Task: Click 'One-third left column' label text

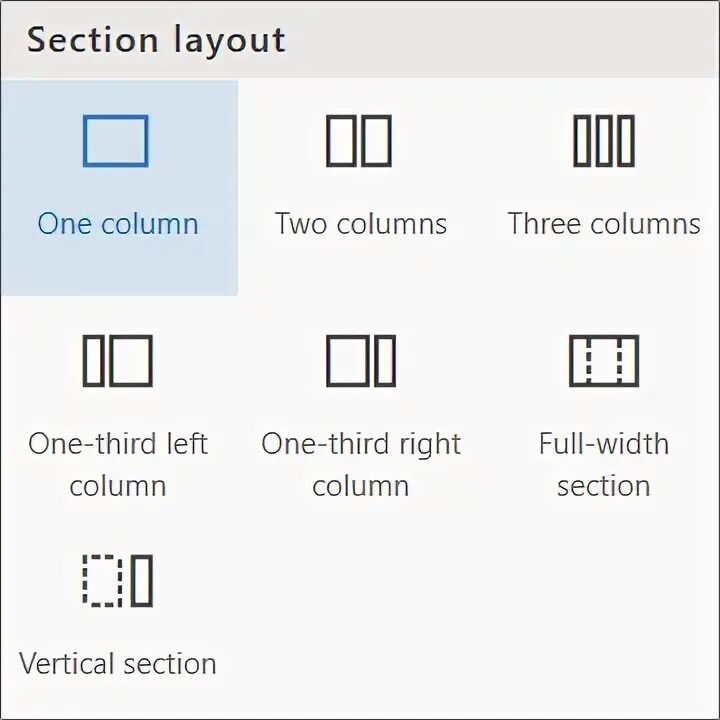Action: tap(118, 464)
